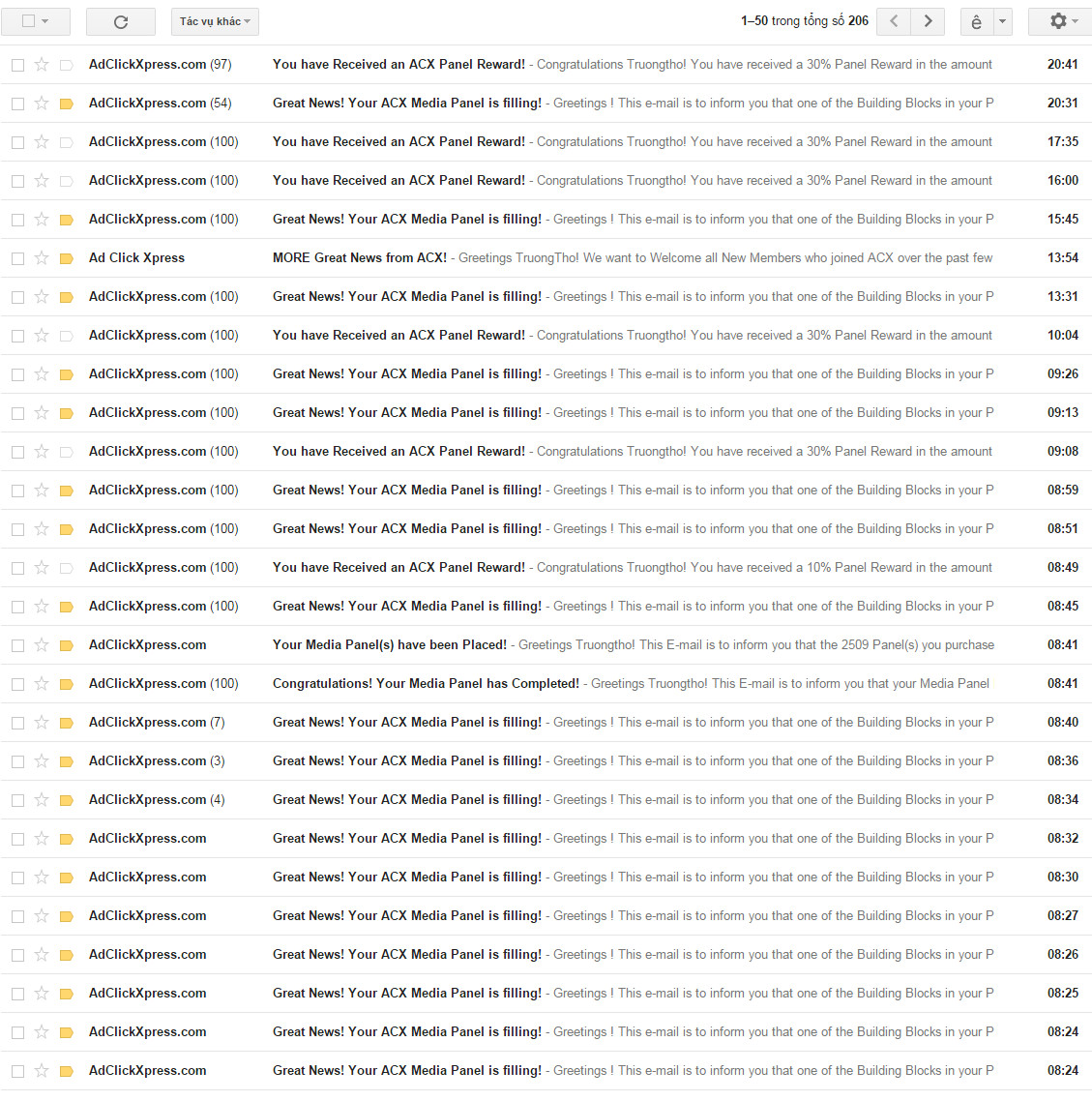Click the '1–50 trong tổng số 206' counter
The image size is (1092, 1101).
point(805,21)
